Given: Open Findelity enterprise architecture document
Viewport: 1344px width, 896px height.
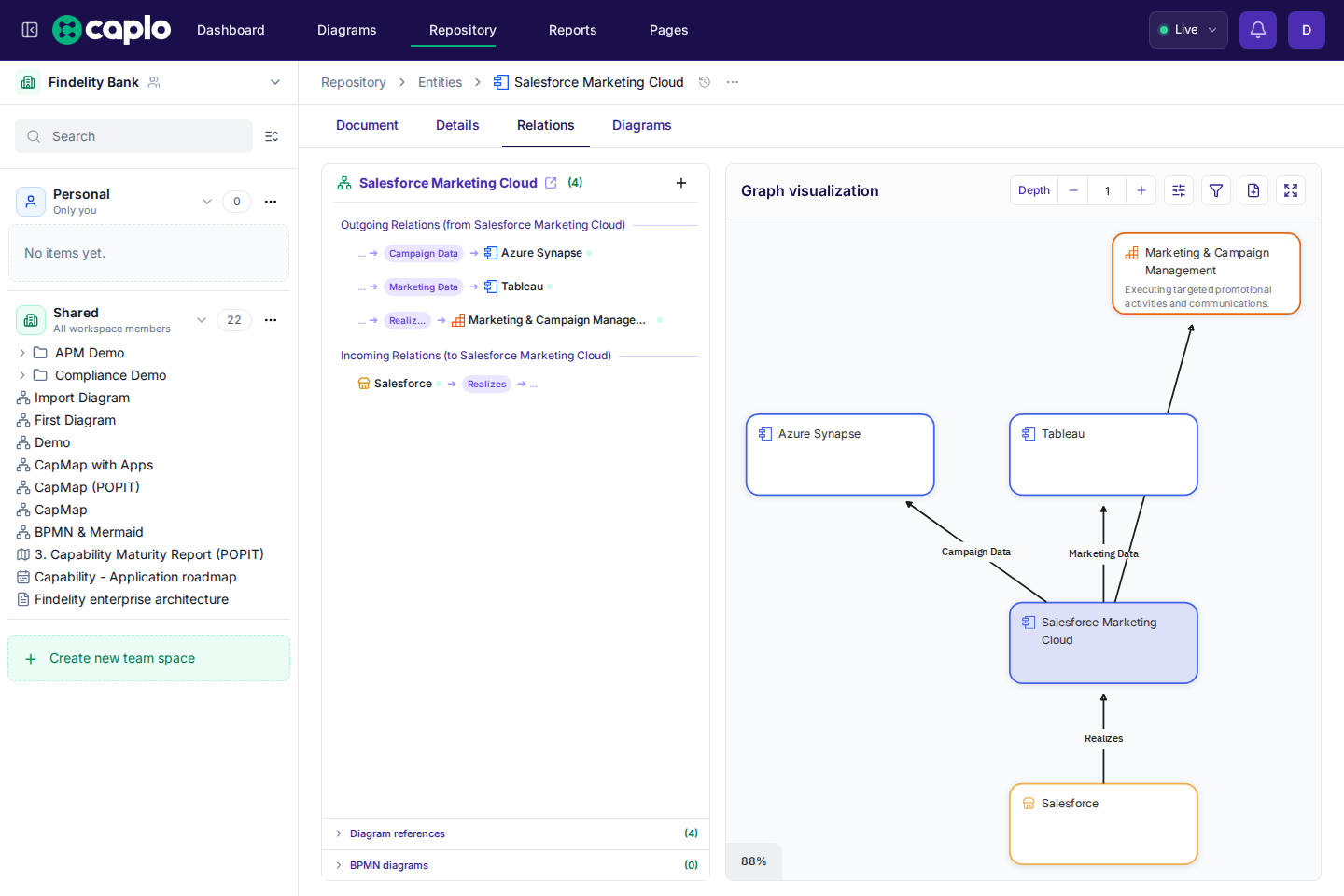Looking at the screenshot, I should [x=132, y=599].
